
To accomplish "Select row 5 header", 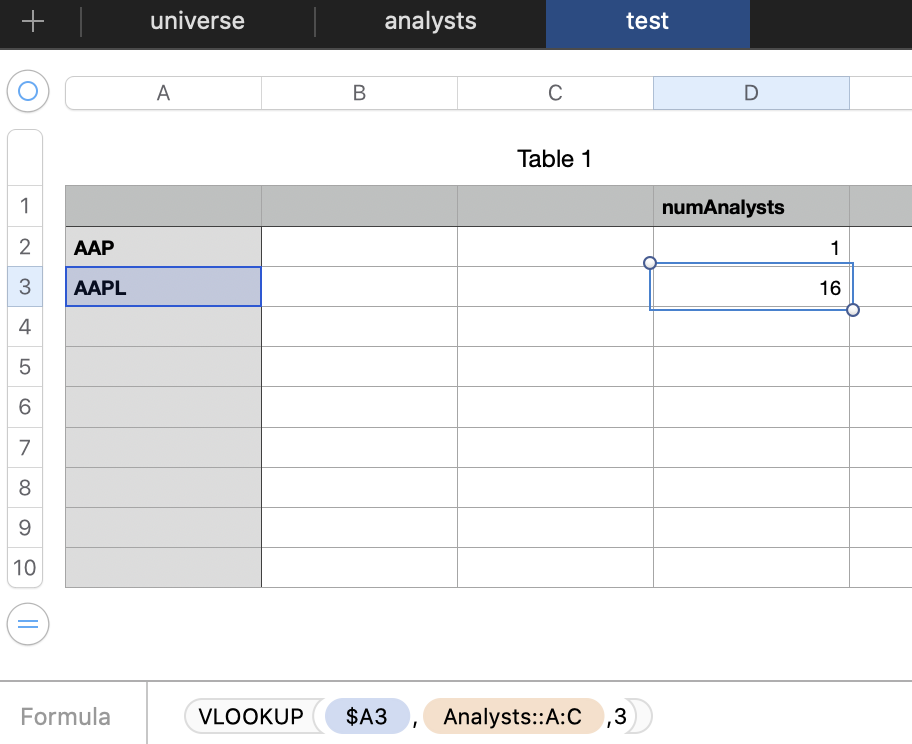I will pyautogui.click(x=25, y=367).
